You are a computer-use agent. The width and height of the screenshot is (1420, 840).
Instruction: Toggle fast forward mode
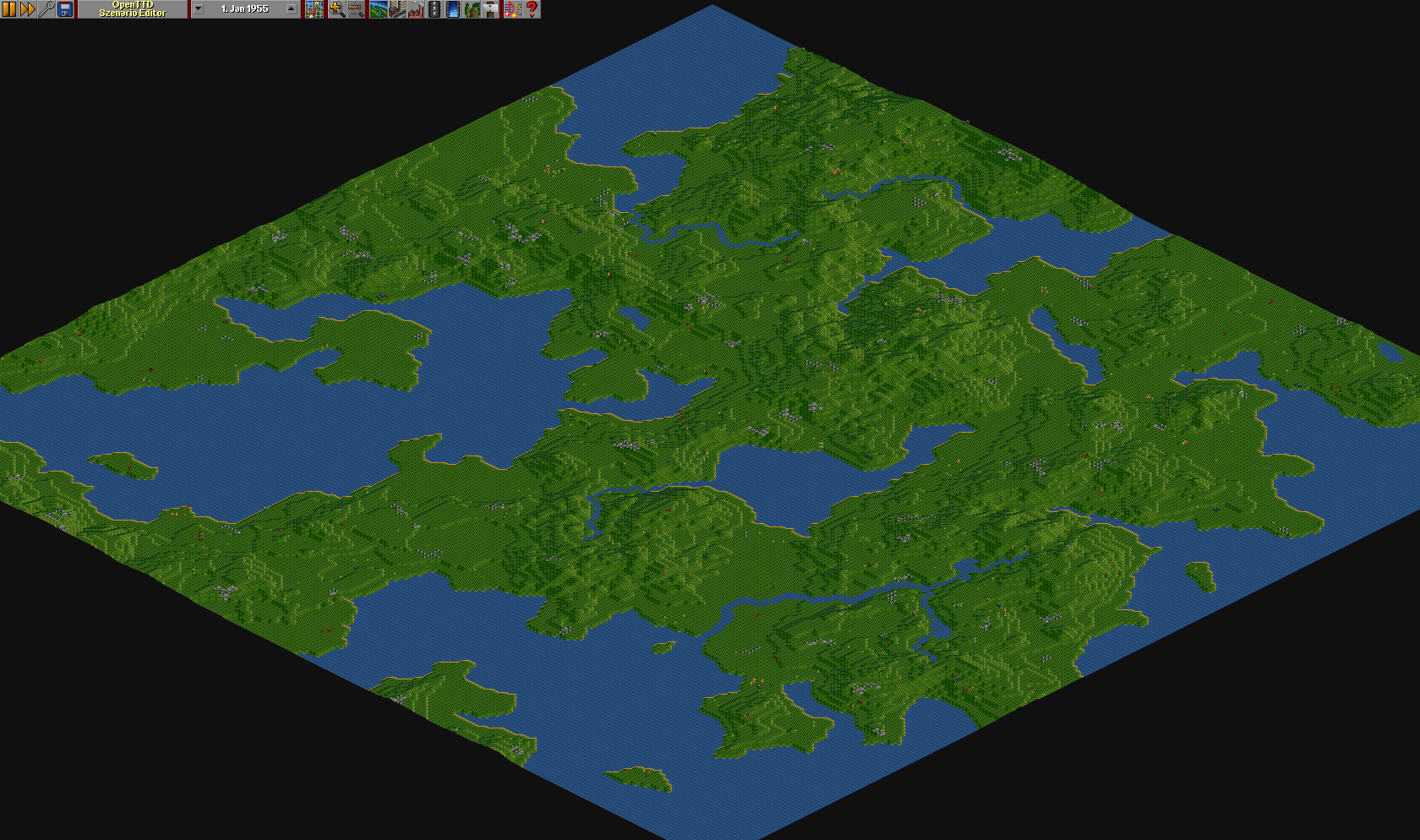point(28,9)
